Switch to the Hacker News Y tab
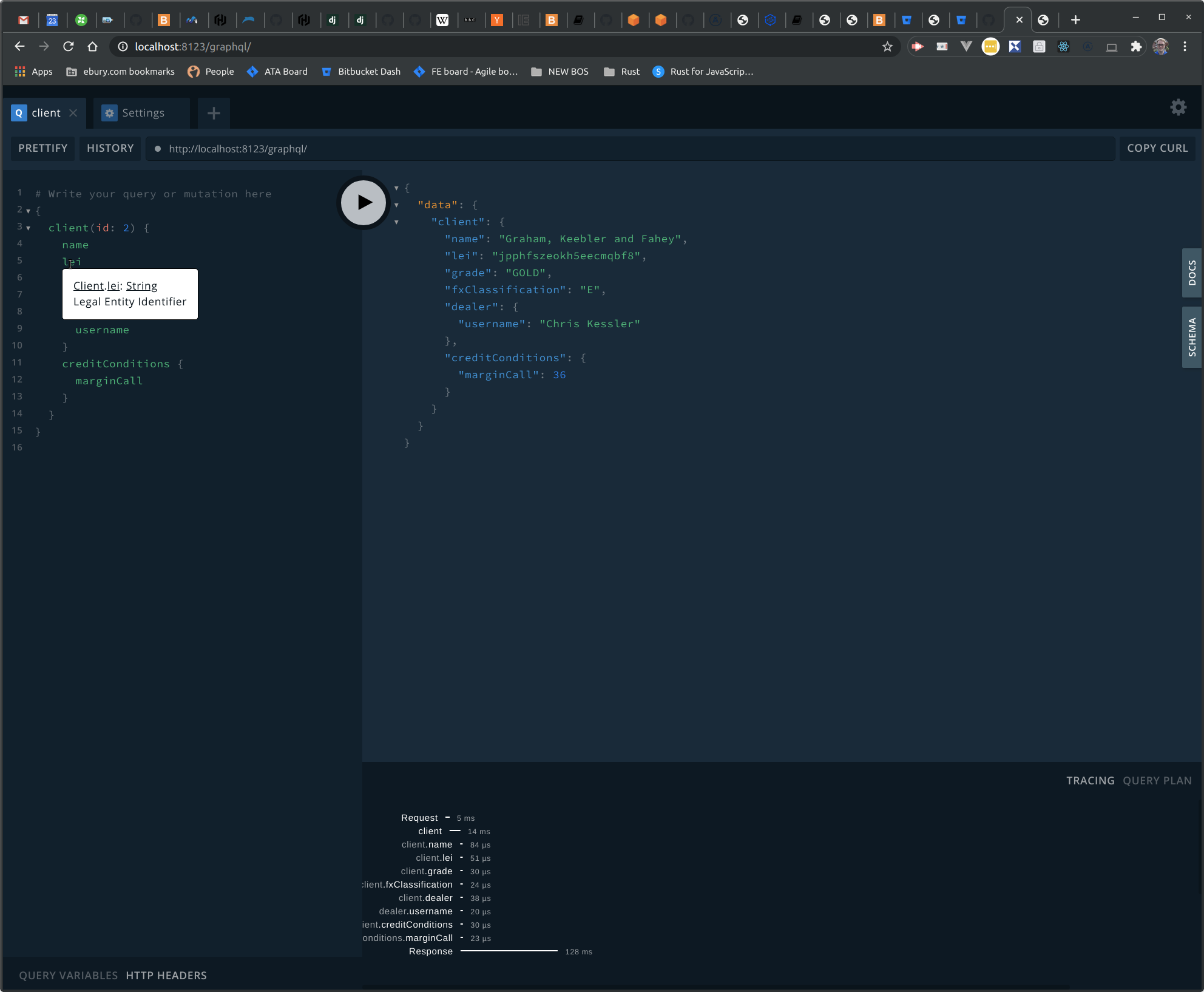This screenshot has width=1204, height=992. pos(497,20)
